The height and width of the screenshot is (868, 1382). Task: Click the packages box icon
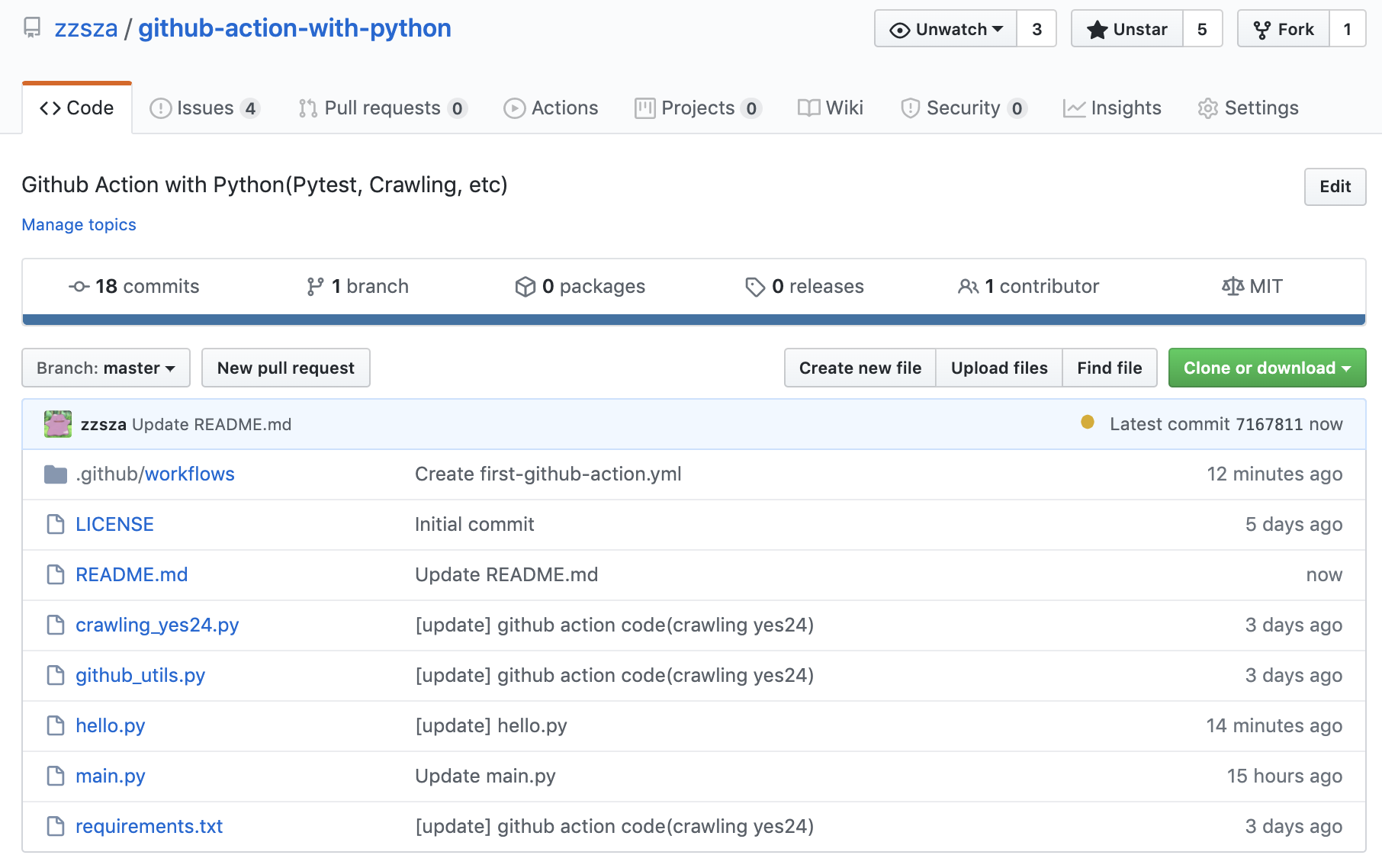click(525, 287)
